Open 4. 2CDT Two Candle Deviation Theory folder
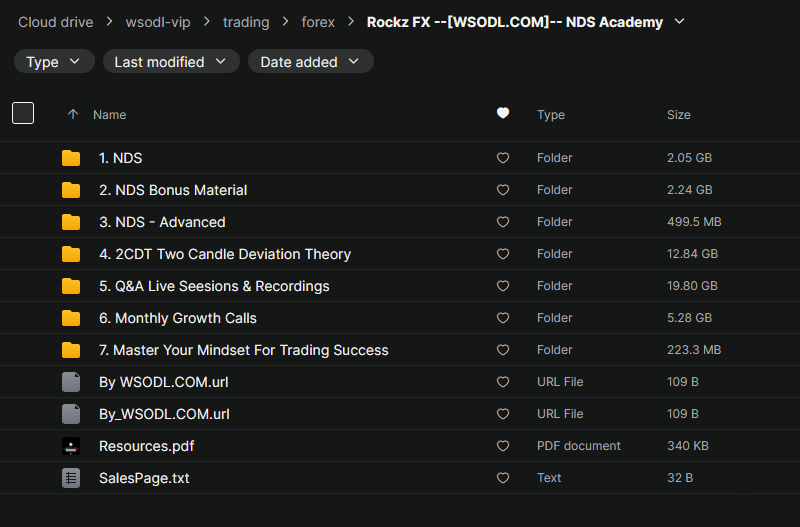 click(225, 254)
